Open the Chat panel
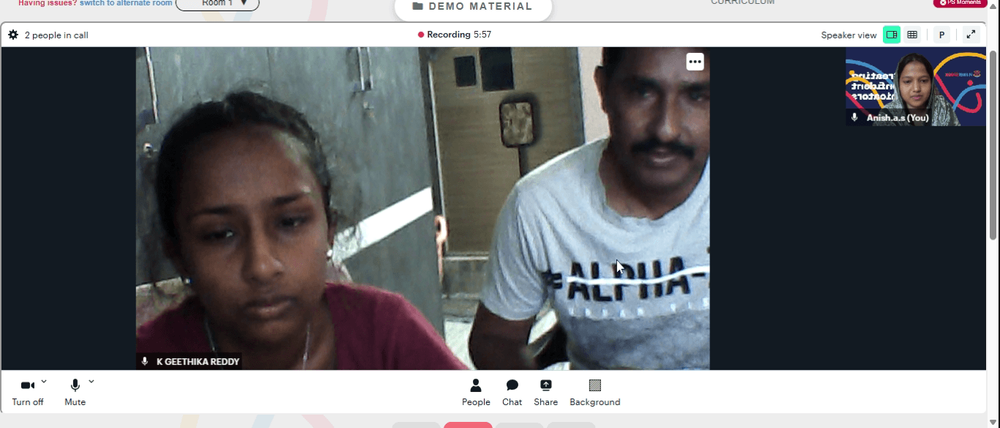Image resolution: width=1000 pixels, height=428 pixels. tap(511, 392)
